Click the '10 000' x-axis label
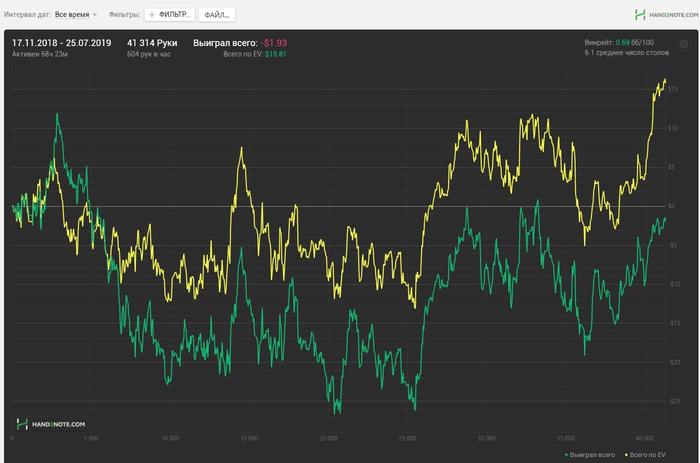 tap(170, 438)
